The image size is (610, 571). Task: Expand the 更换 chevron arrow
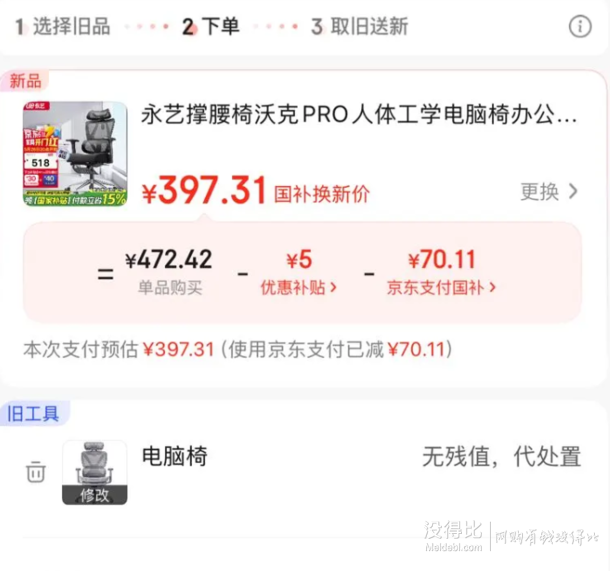[573, 191]
